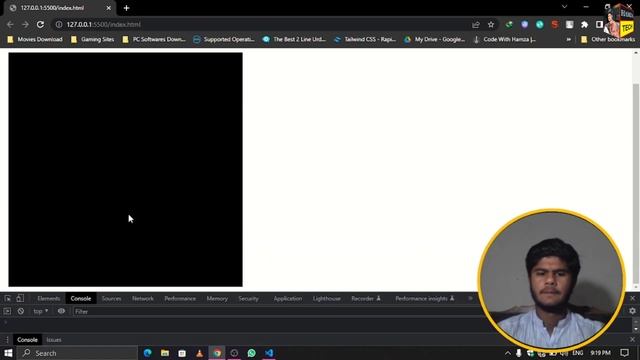Open the Tailwind CSS bookmark
Image resolution: width=640 pixels, height=360 pixels.
tap(365, 40)
